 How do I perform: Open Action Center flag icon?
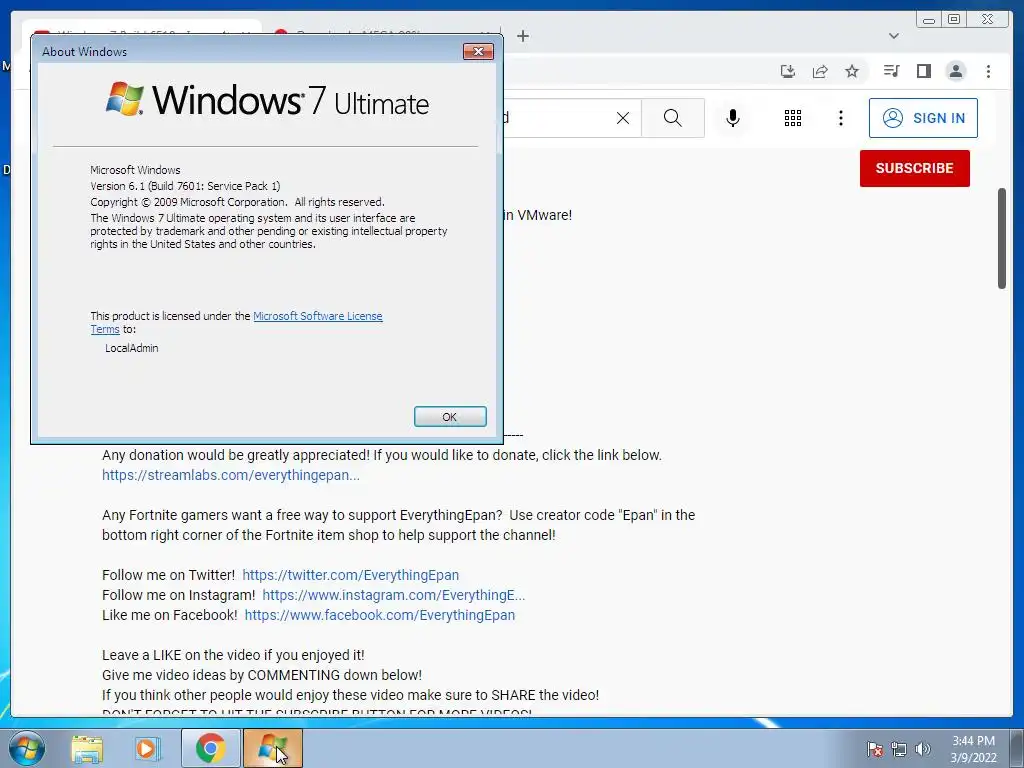point(875,749)
